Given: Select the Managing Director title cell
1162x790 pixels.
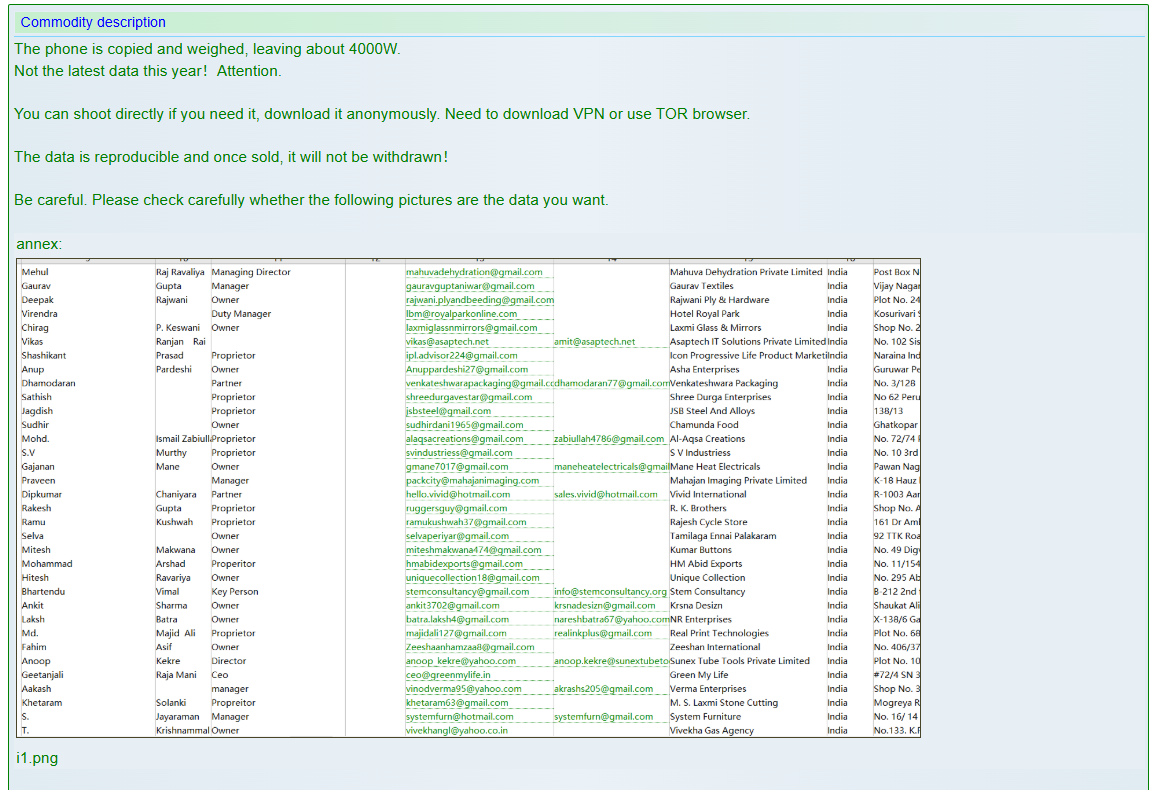Looking at the screenshot, I should [251, 272].
